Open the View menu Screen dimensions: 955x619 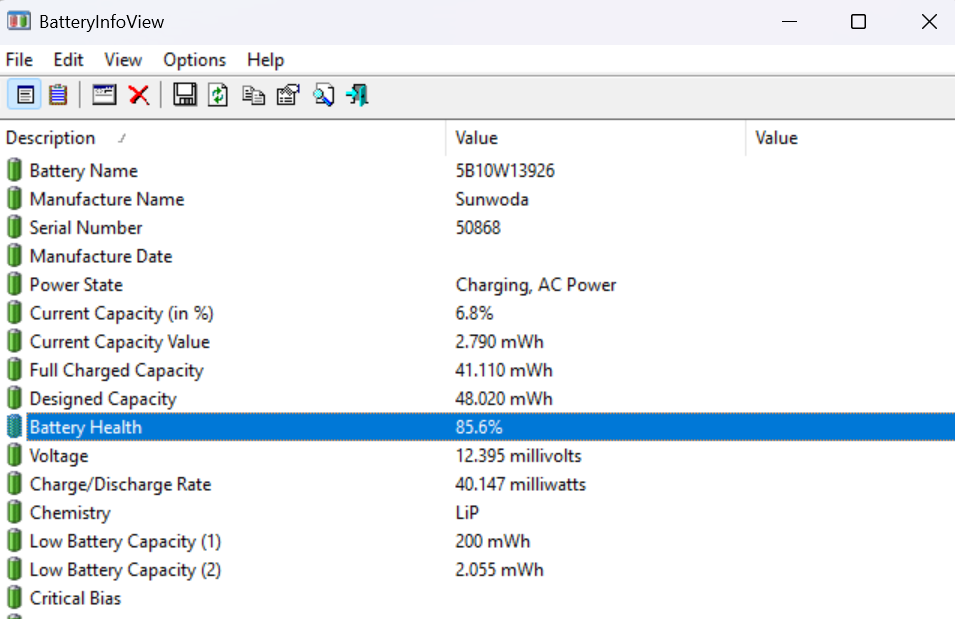[x=123, y=60]
